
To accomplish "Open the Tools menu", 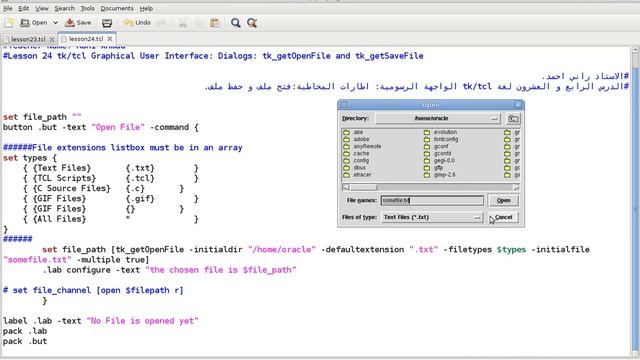I will (x=87, y=8).
